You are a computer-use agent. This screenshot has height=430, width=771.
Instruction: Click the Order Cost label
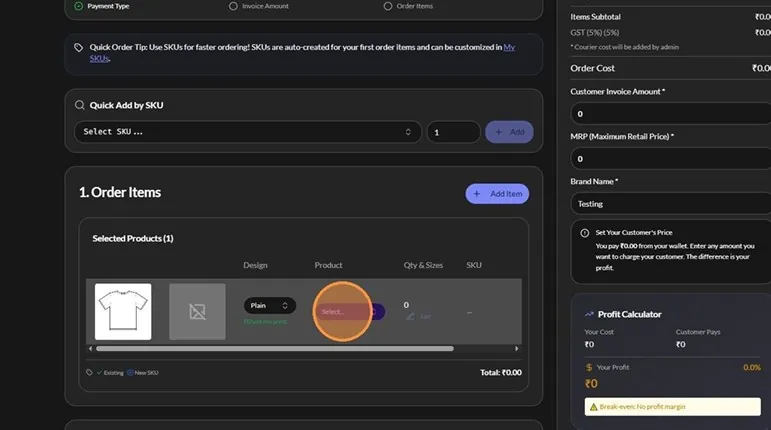click(593, 68)
